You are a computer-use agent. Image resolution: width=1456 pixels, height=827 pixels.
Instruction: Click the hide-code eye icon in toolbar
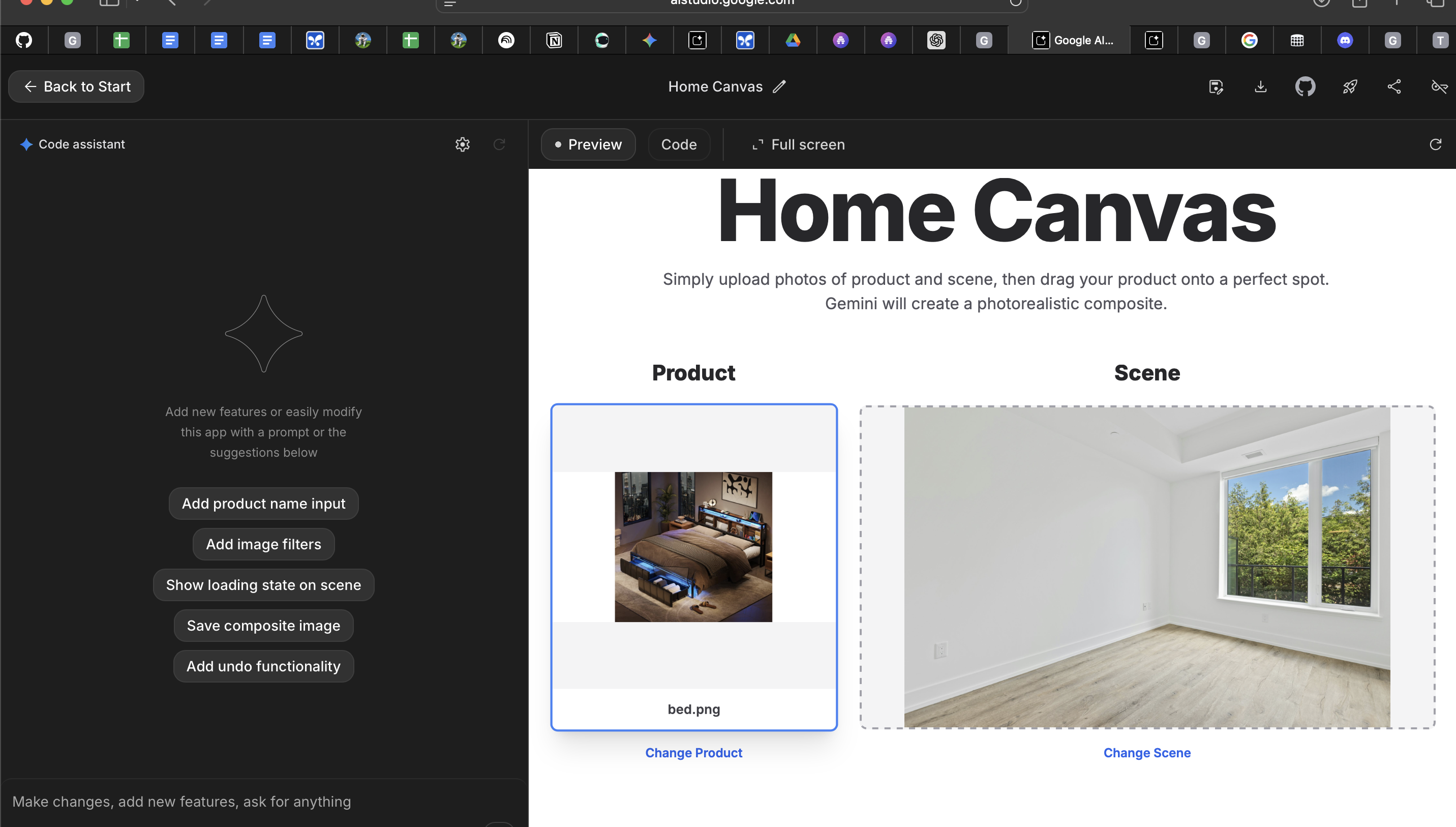pos(1440,86)
